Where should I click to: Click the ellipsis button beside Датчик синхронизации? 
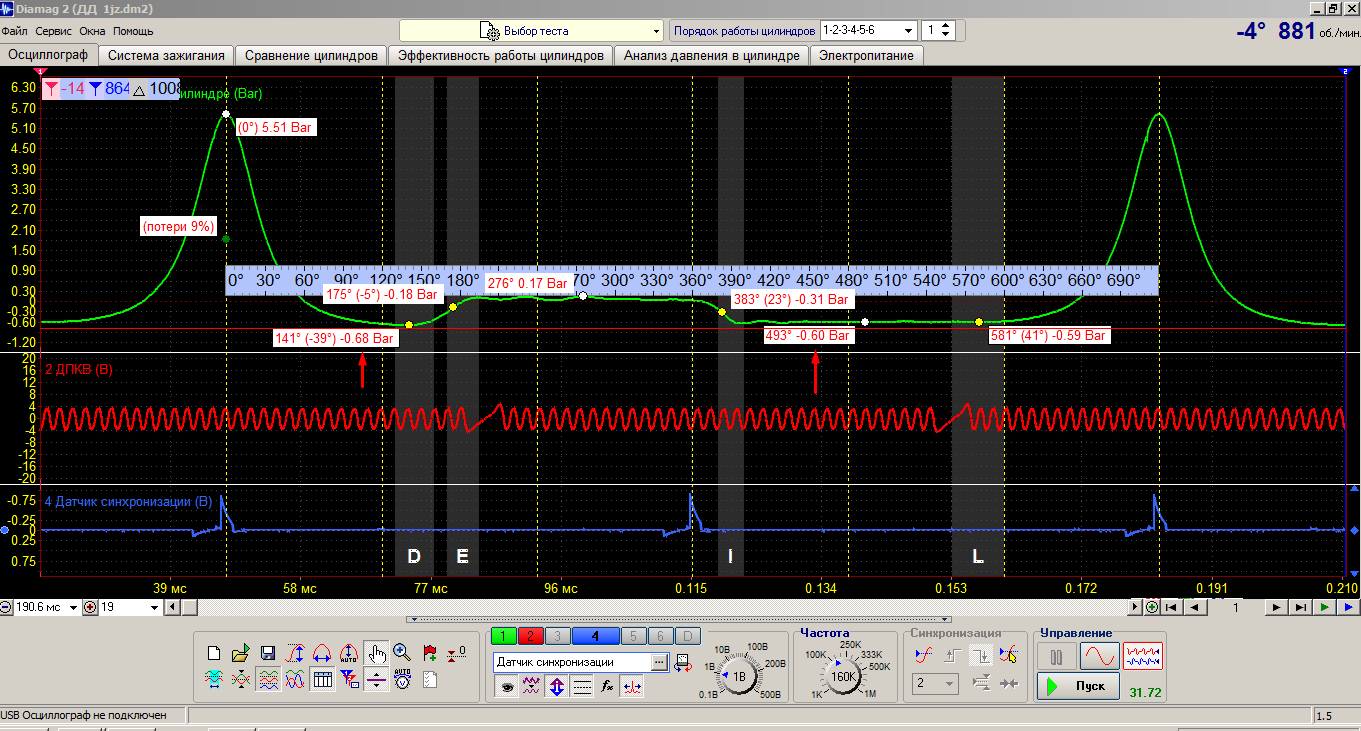click(x=659, y=662)
